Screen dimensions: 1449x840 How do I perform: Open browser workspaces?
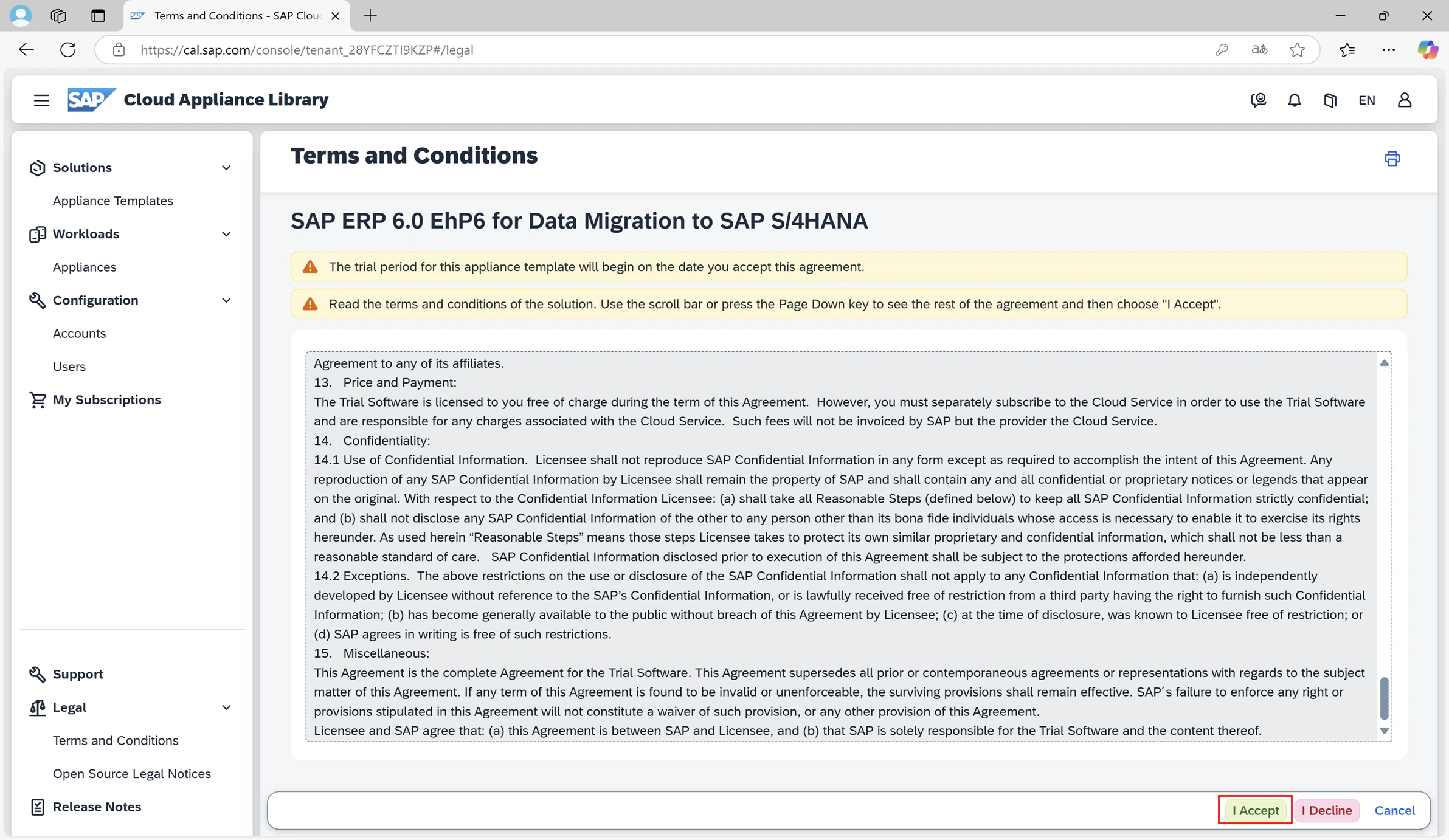coord(58,15)
